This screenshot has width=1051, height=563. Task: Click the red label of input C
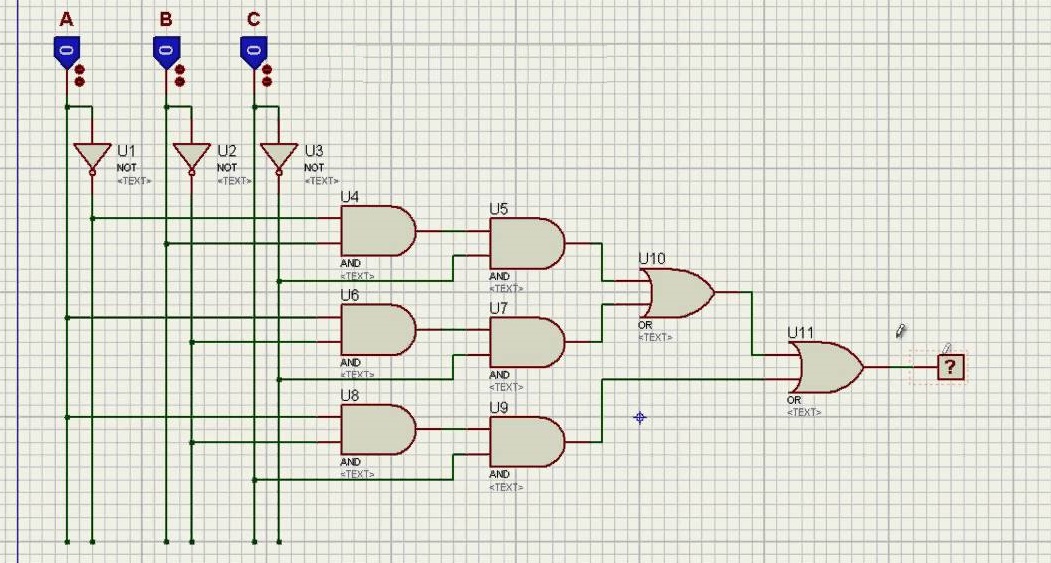[x=253, y=19]
